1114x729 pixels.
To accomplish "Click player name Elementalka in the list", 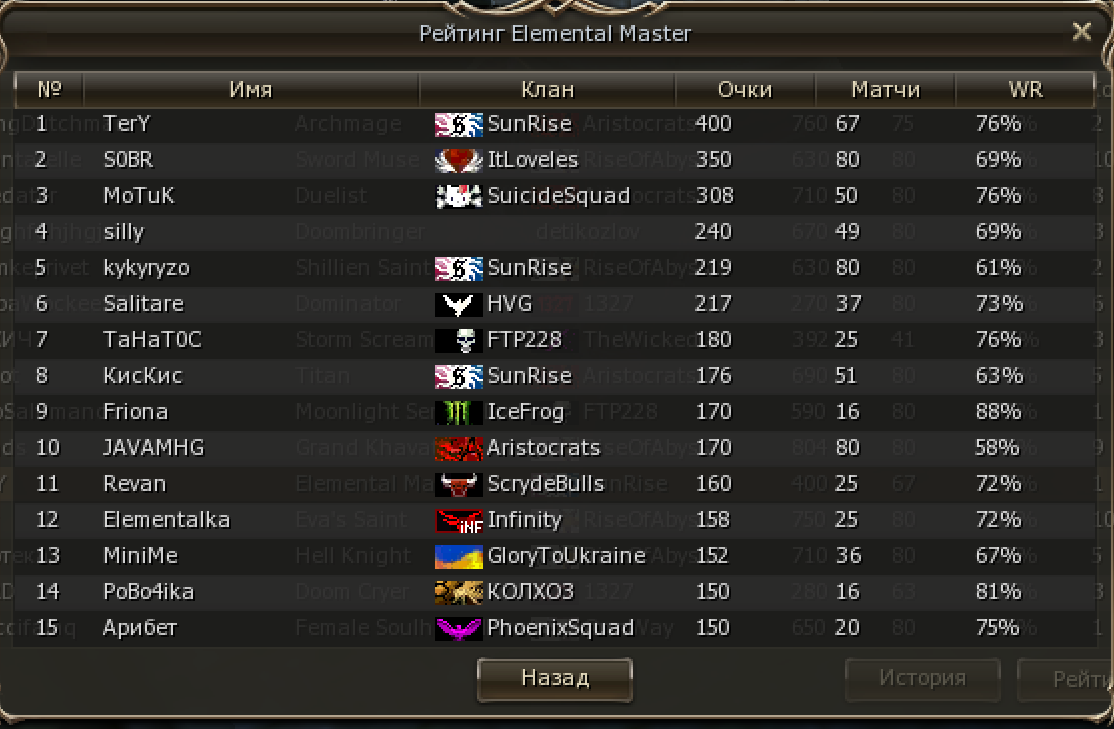I will (166, 520).
